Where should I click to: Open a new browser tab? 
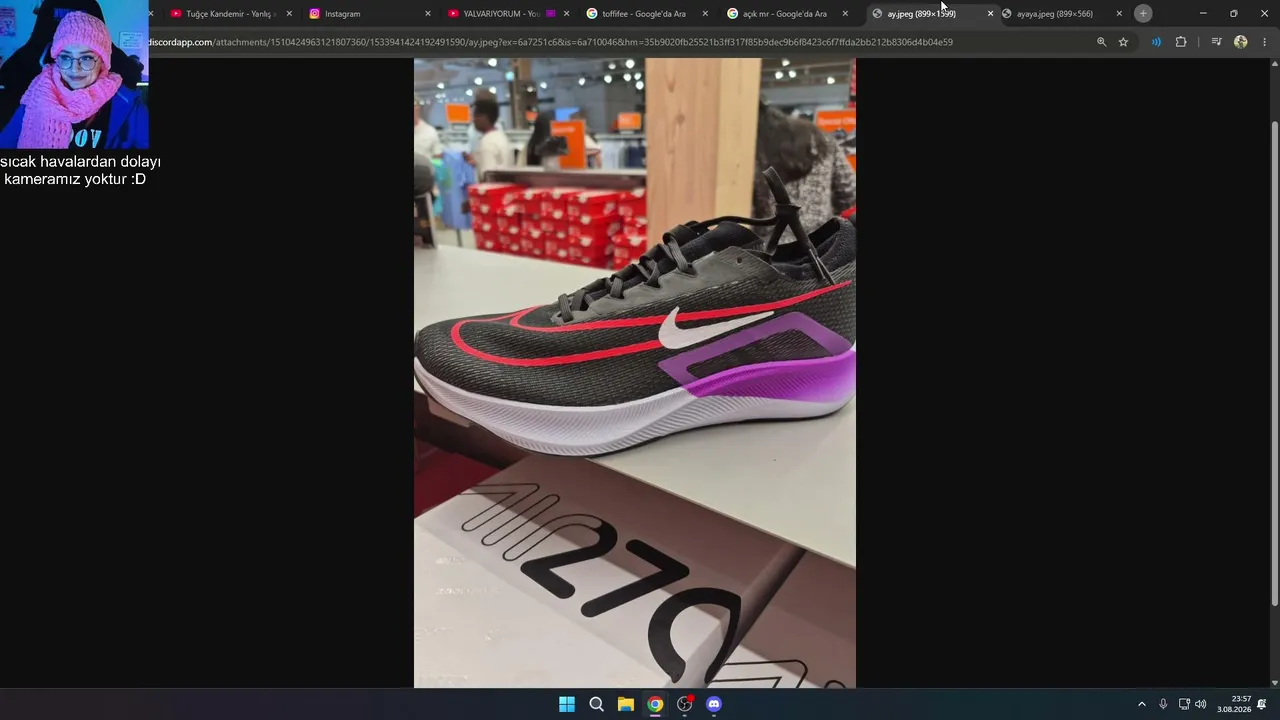point(1143,14)
